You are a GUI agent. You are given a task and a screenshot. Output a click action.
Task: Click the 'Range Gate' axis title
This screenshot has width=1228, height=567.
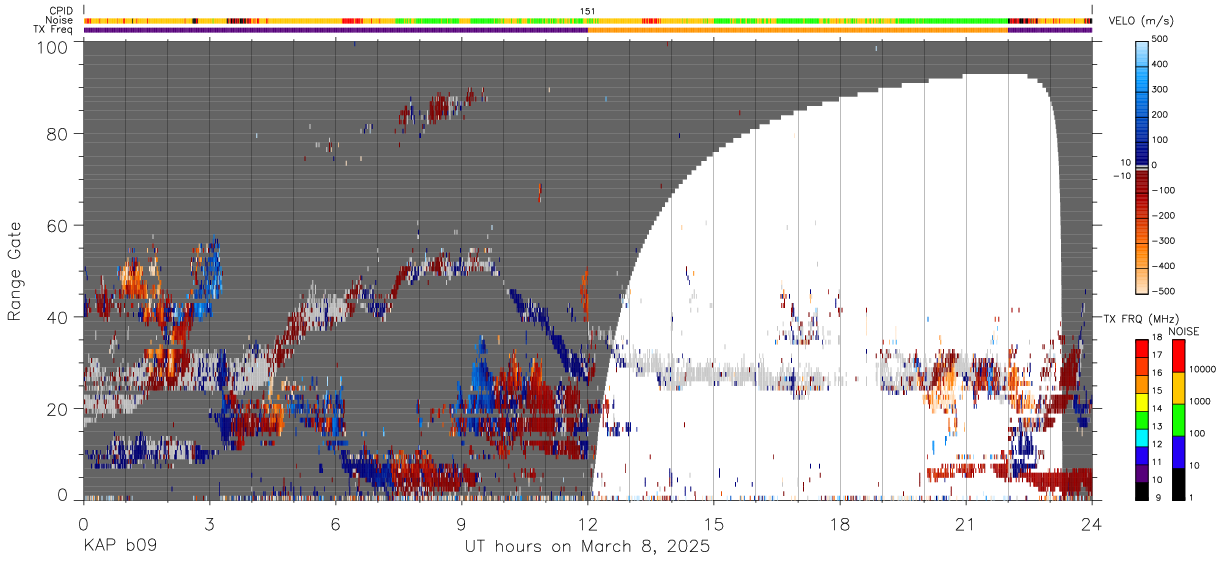15,270
